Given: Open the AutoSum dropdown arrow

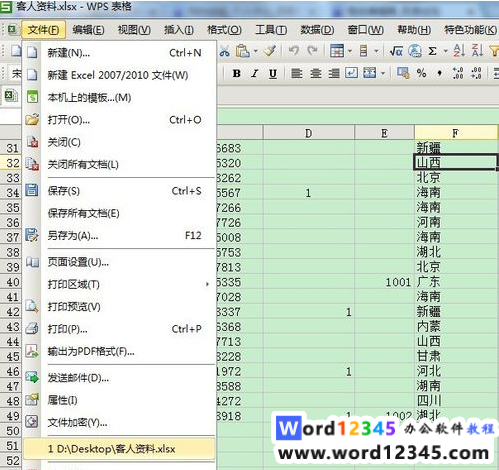Looking at the screenshot, I should click(446, 51).
